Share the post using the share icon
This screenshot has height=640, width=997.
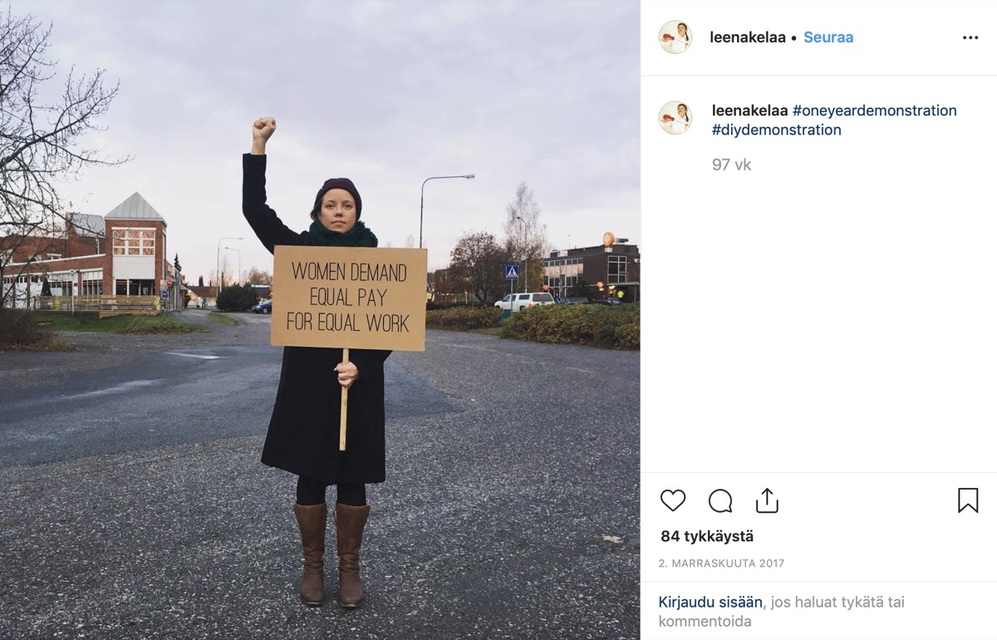[x=767, y=500]
